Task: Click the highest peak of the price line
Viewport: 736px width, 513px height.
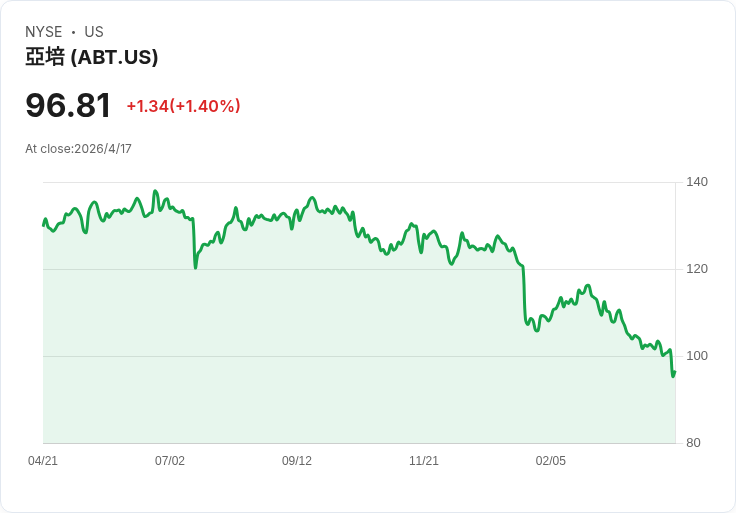Action: tap(155, 191)
